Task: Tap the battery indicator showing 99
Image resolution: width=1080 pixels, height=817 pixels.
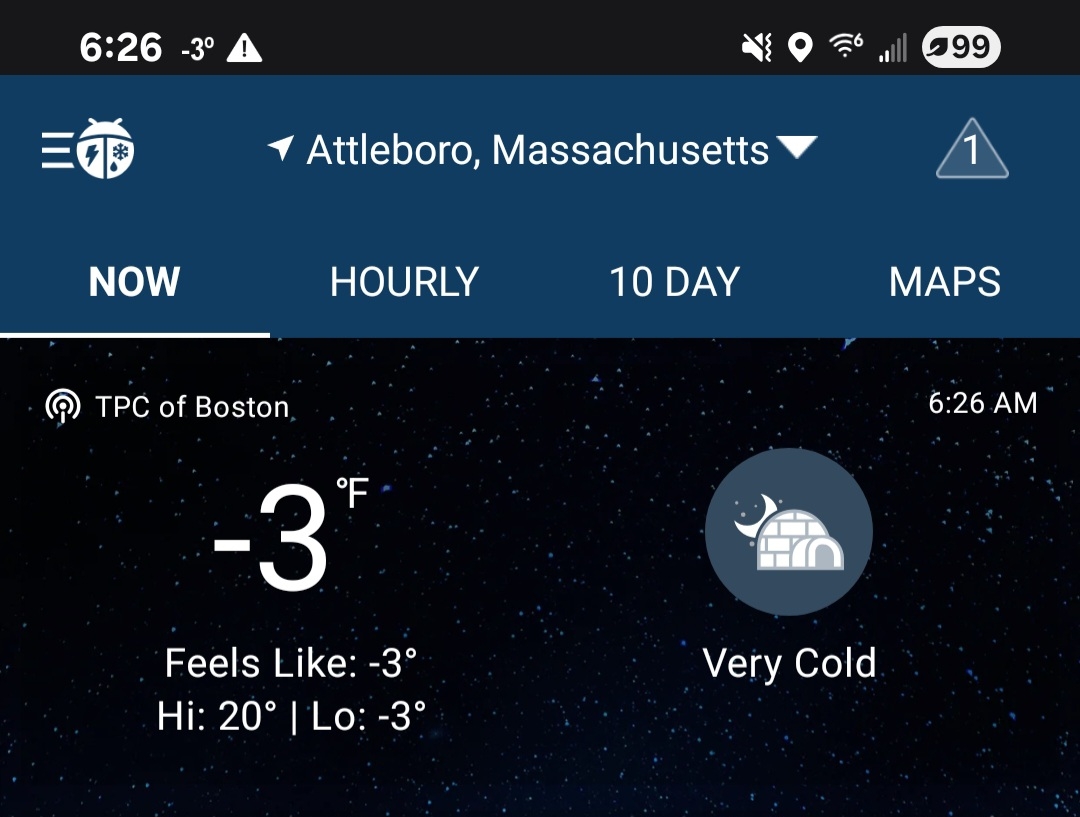Action: tap(961, 47)
